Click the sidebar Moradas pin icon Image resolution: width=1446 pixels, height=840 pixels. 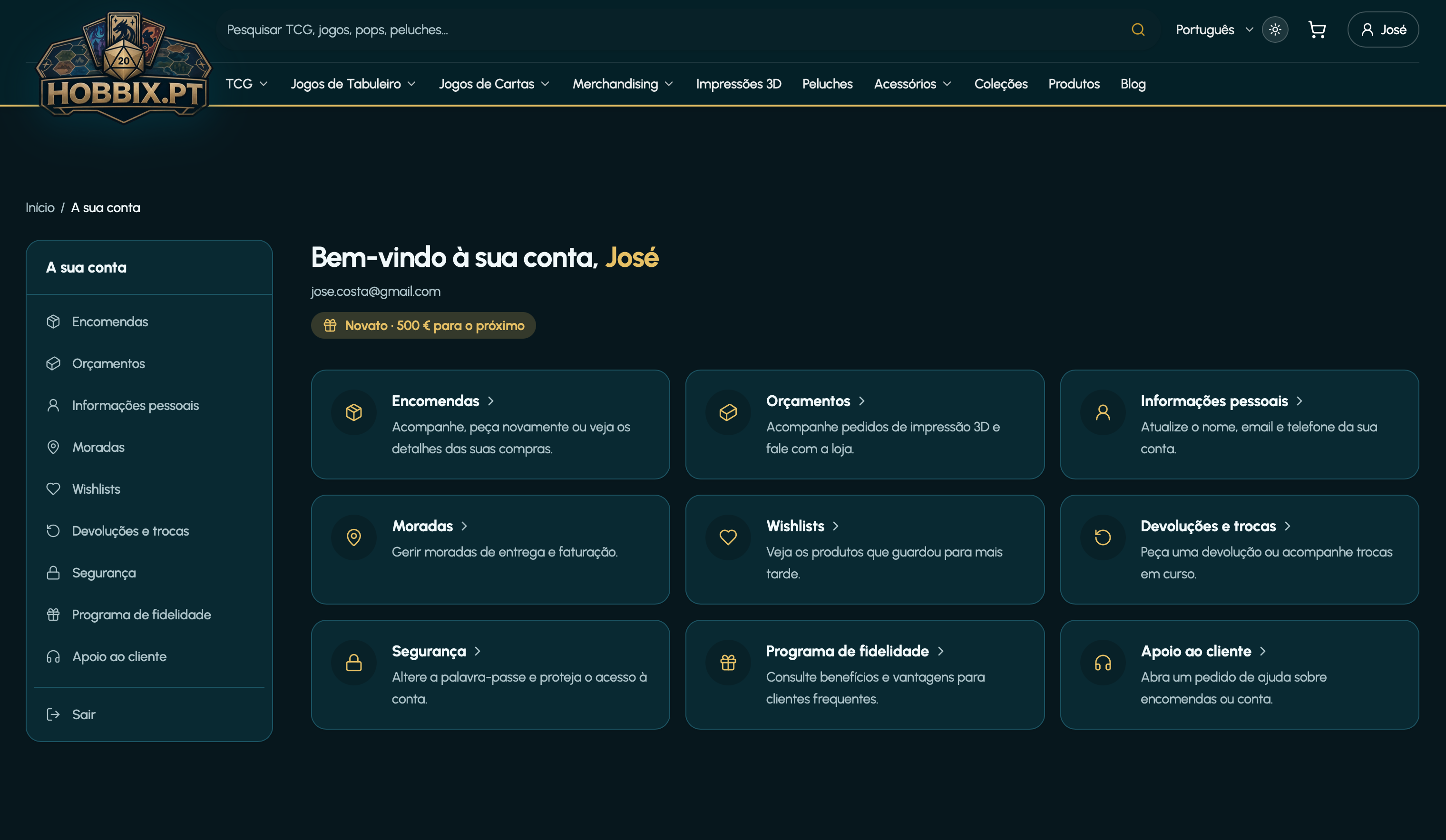(53, 447)
